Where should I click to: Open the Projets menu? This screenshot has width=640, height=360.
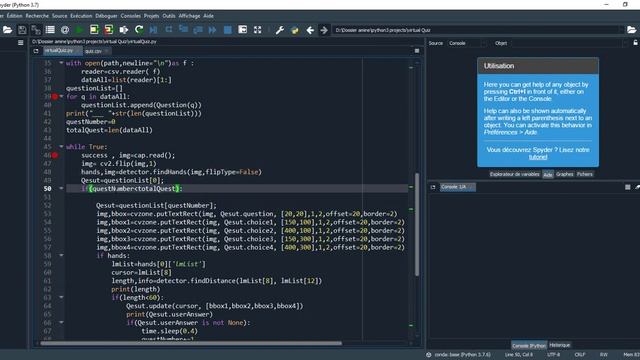click(151, 16)
